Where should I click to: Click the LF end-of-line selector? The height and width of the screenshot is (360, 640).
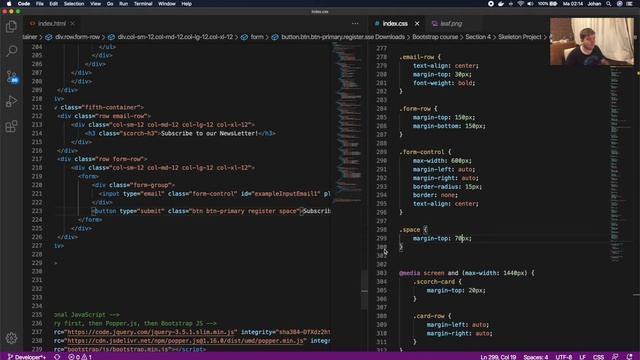582,357
